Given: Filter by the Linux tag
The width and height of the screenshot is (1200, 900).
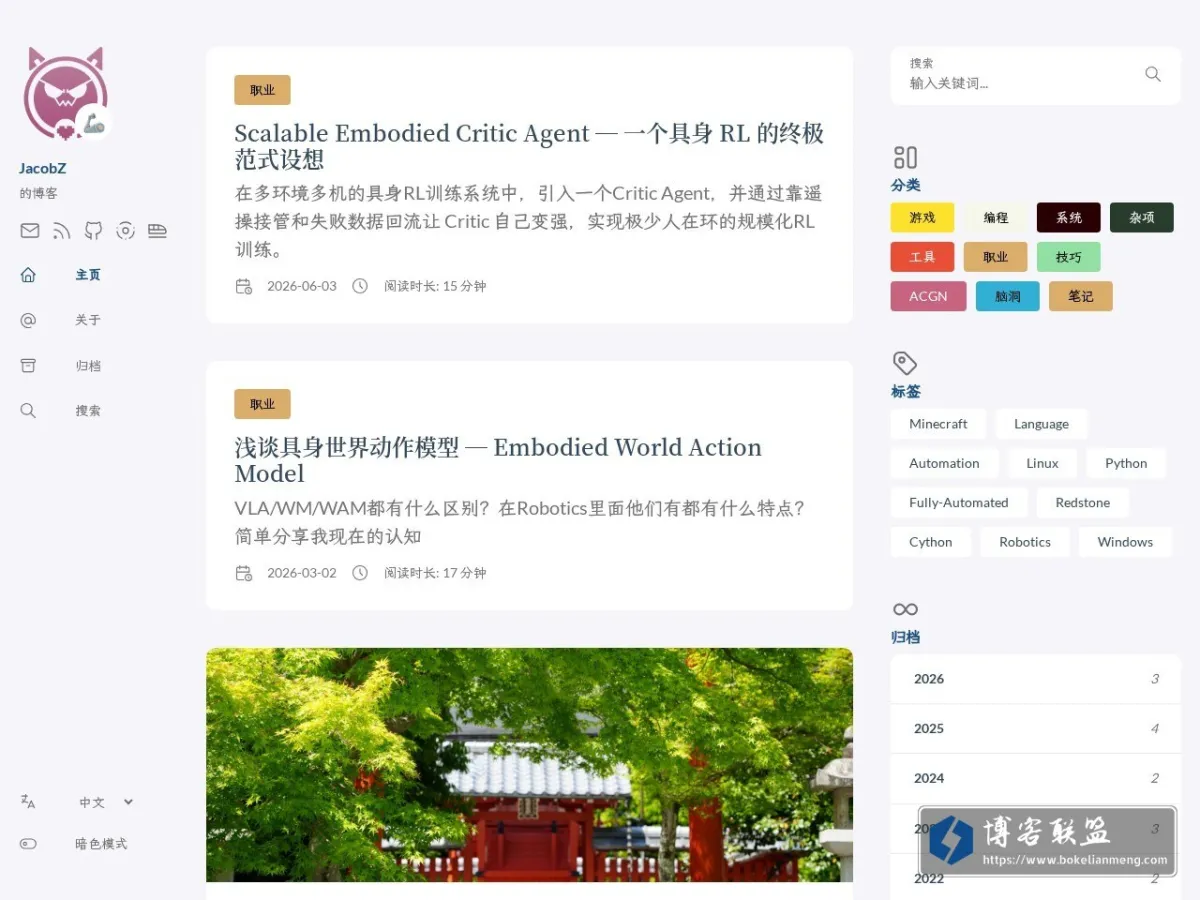Looking at the screenshot, I should [1042, 463].
